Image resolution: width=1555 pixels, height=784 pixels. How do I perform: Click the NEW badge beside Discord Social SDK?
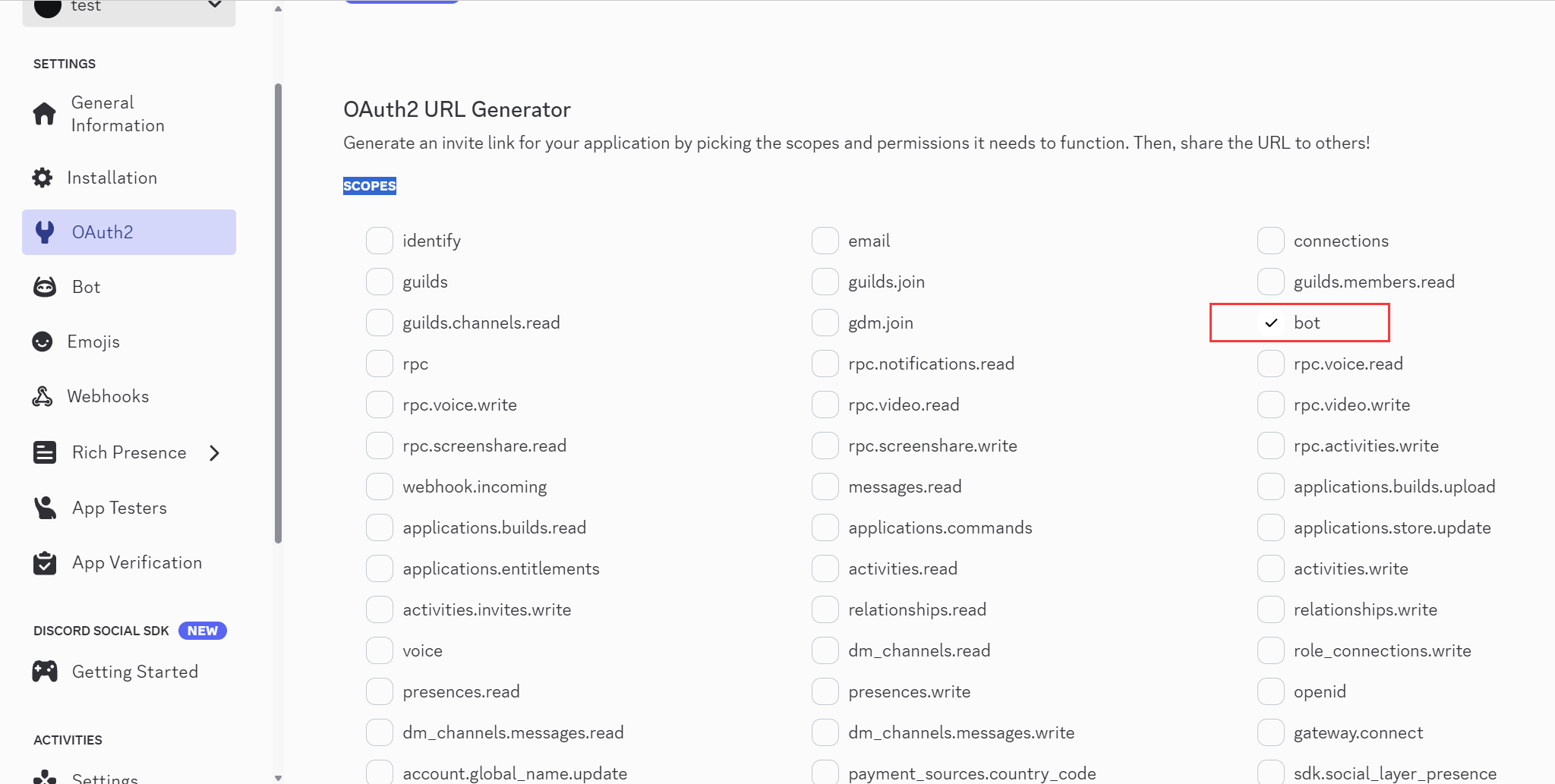[x=203, y=631]
